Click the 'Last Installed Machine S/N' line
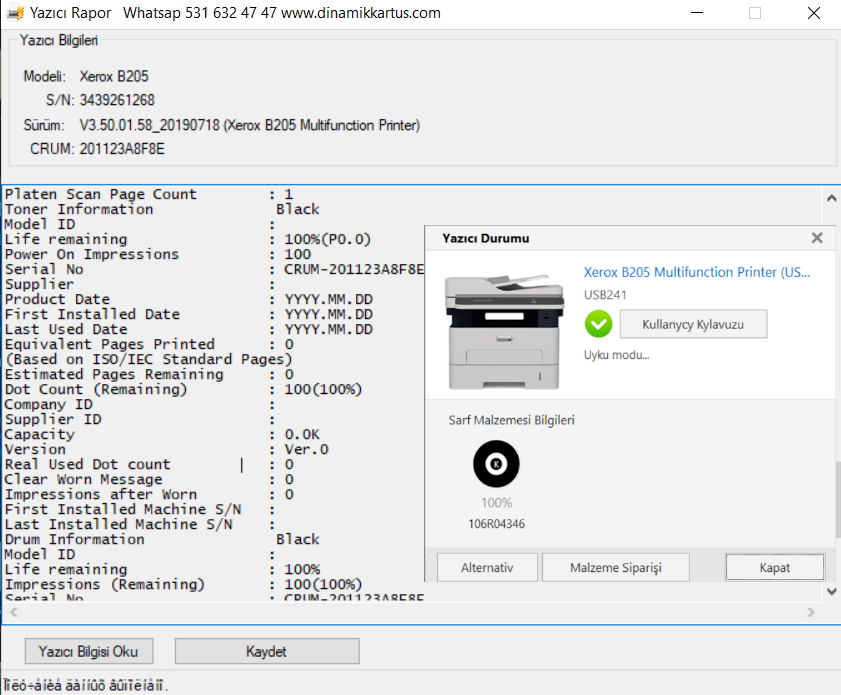The width and height of the screenshot is (841, 695). pos(139,524)
